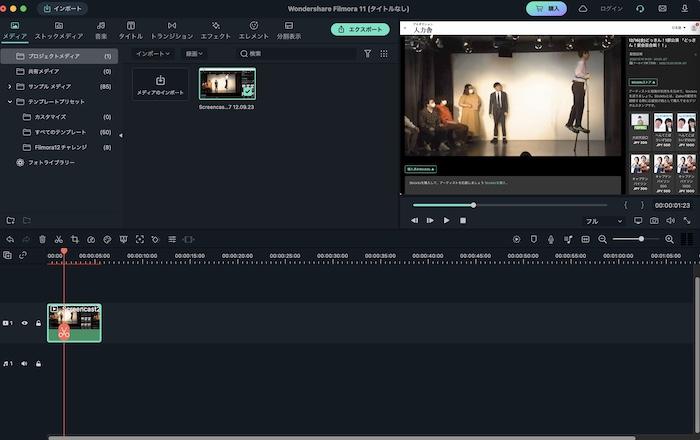Click the audio equalizer adjust icon
Viewport: 700px width, 440px height.
point(172,240)
